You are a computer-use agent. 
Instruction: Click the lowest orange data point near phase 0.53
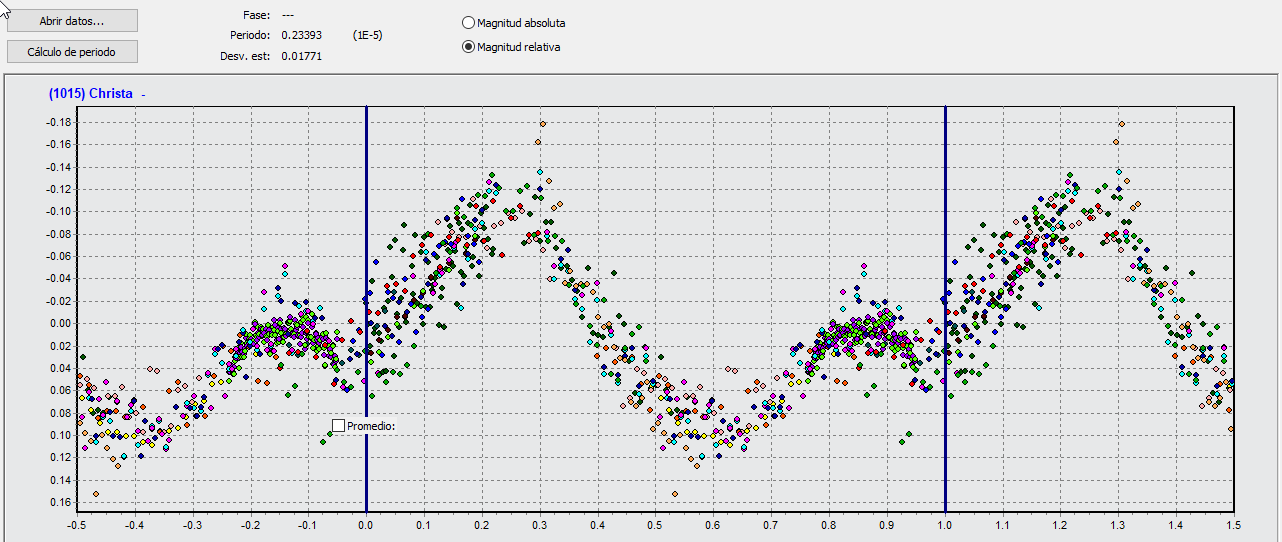[x=675, y=494]
